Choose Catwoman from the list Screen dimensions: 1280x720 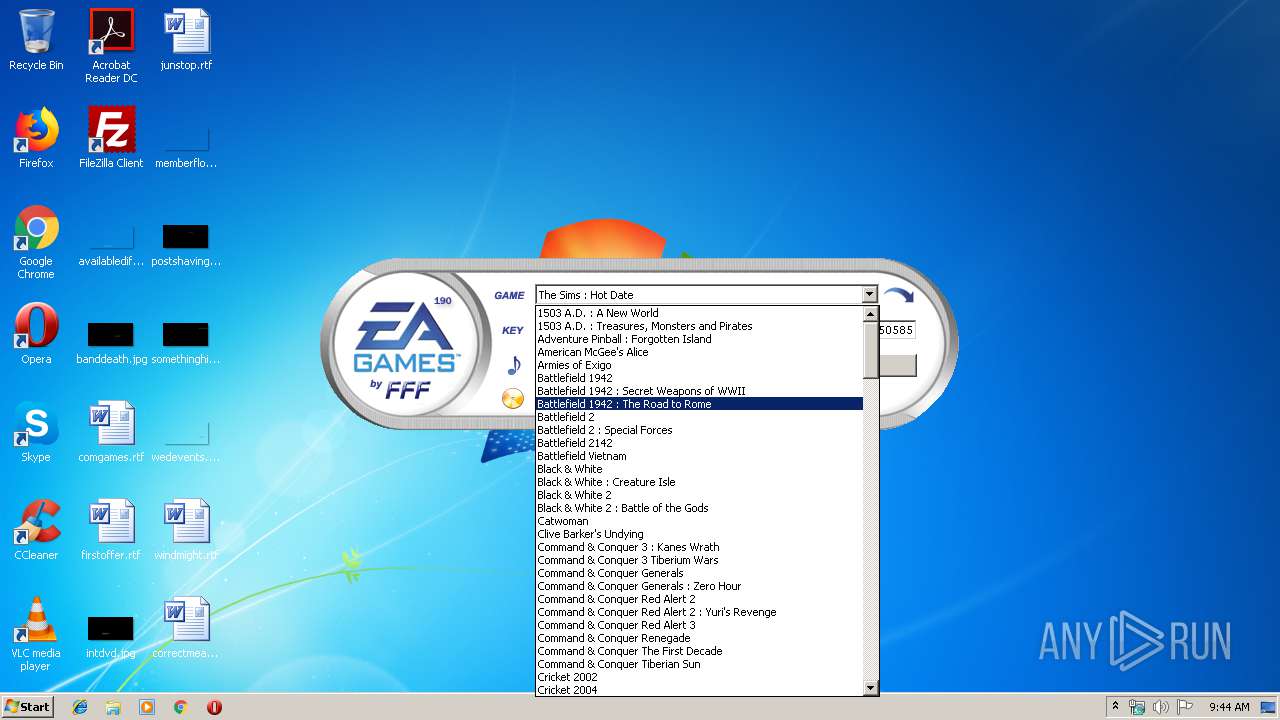[699, 521]
